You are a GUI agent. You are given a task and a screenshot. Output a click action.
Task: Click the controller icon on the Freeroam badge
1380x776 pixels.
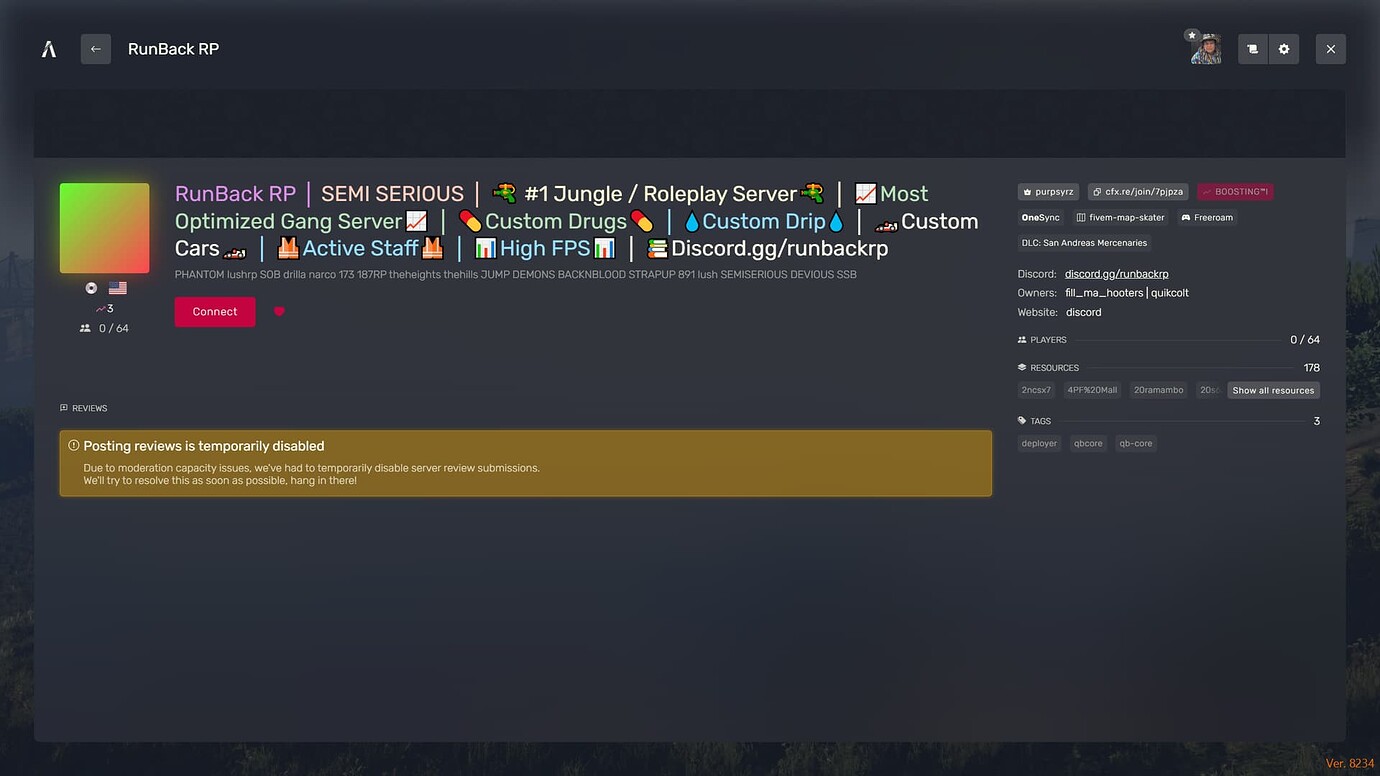click(1185, 217)
